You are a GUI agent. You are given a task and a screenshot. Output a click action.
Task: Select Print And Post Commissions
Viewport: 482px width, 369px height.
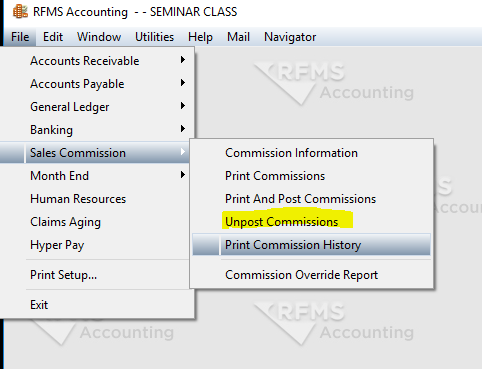pos(312,199)
